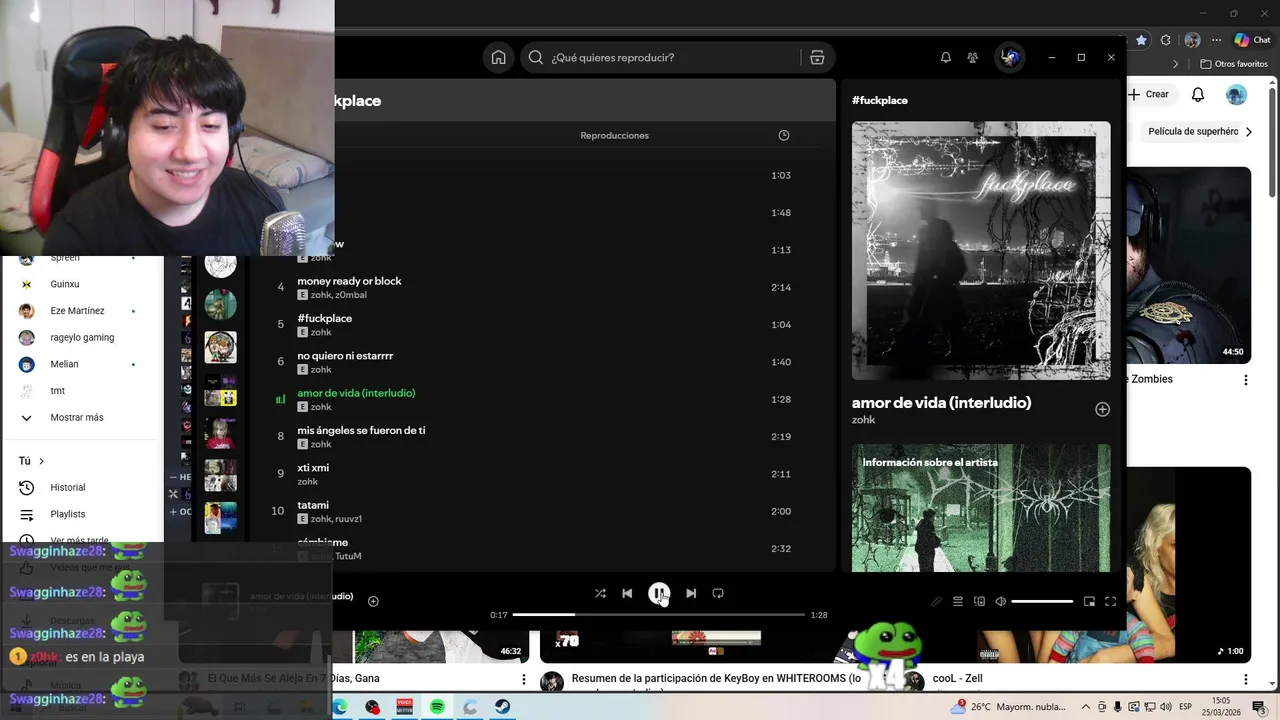The width and height of the screenshot is (1280, 720).
Task: Favorite this page star icon
Action: [x=1141, y=40]
